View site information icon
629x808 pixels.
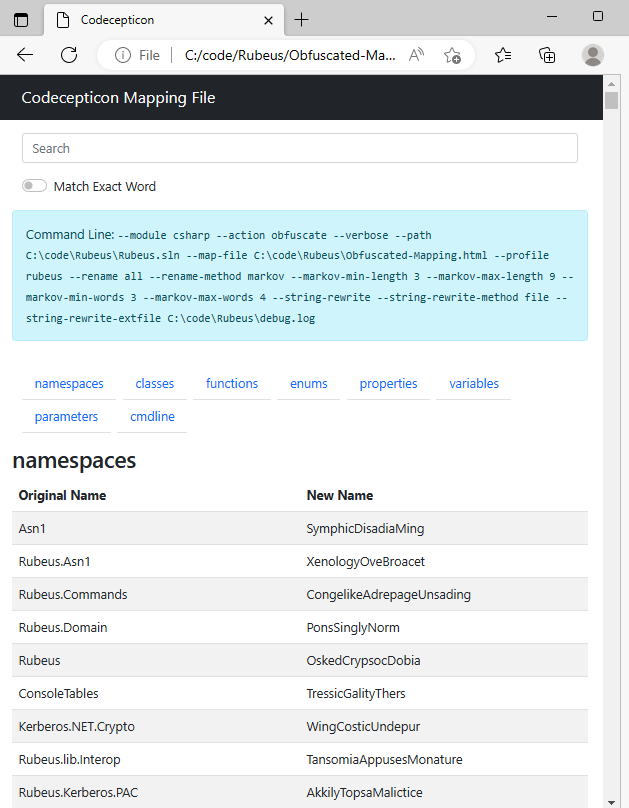click(x=123, y=55)
